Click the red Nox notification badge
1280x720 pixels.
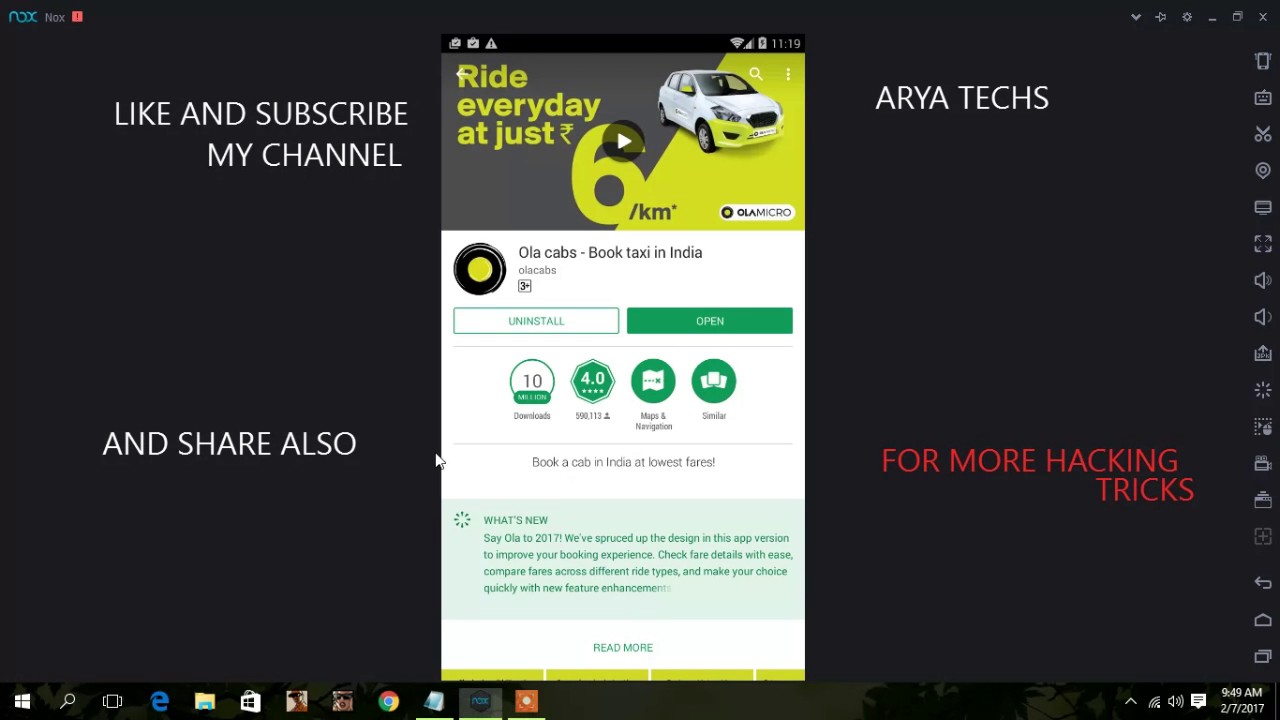(x=78, y=17)
